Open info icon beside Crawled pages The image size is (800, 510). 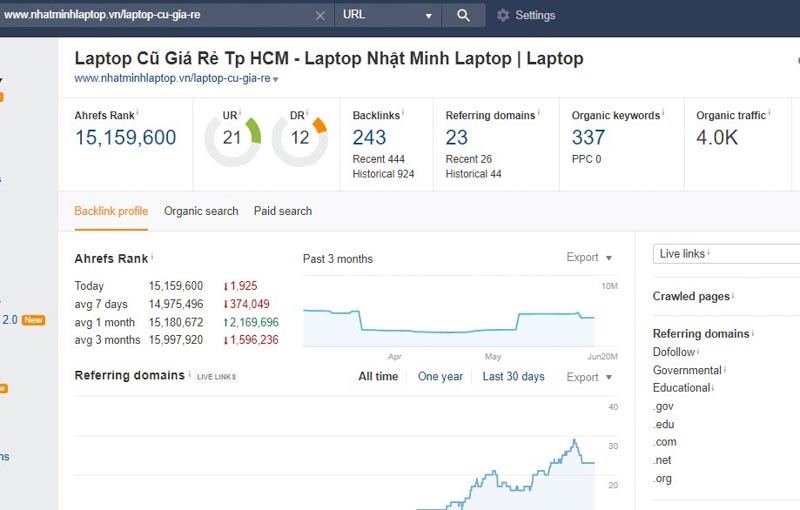733,295
